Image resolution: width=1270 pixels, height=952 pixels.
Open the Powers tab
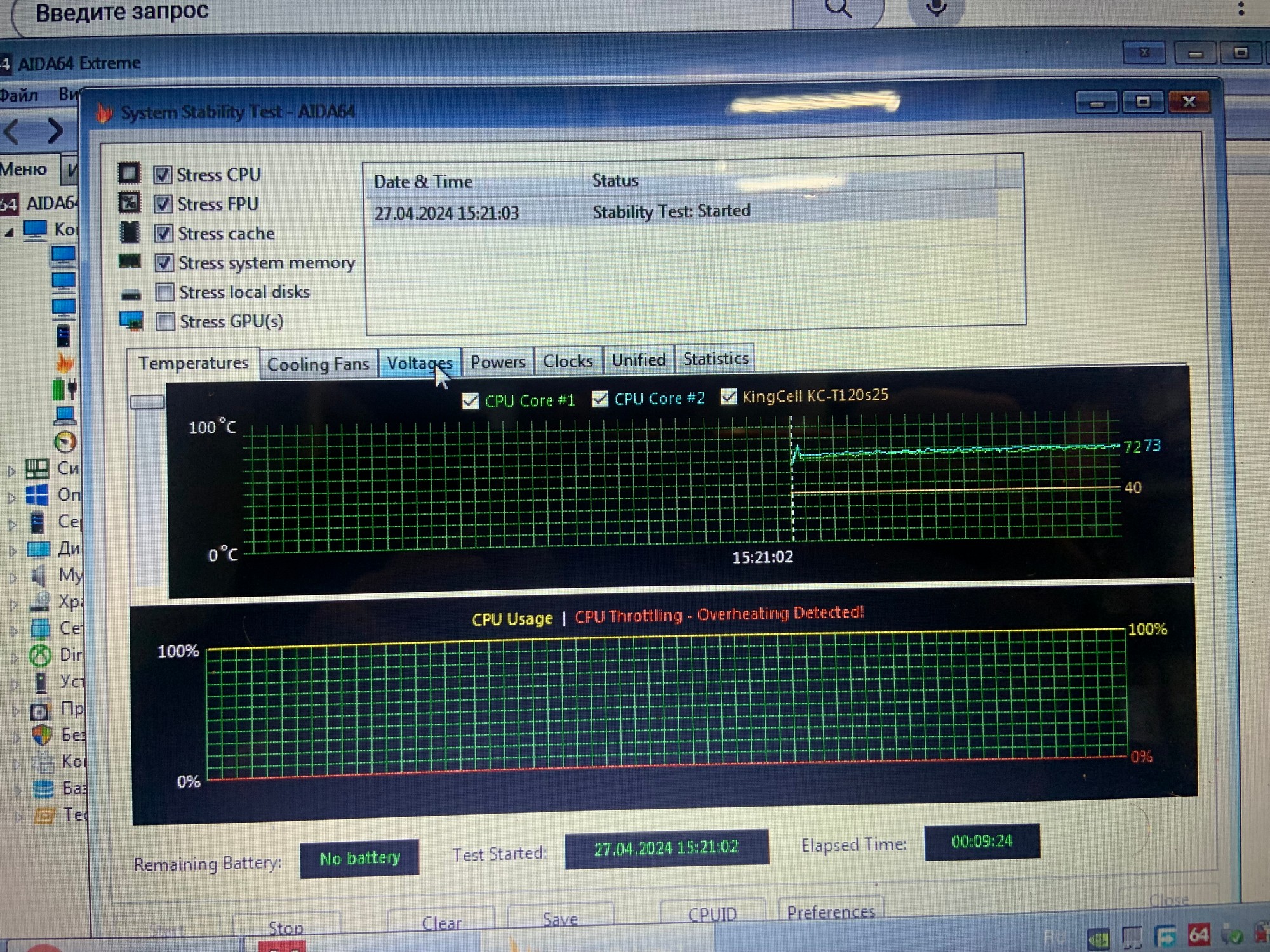point(498,362)
